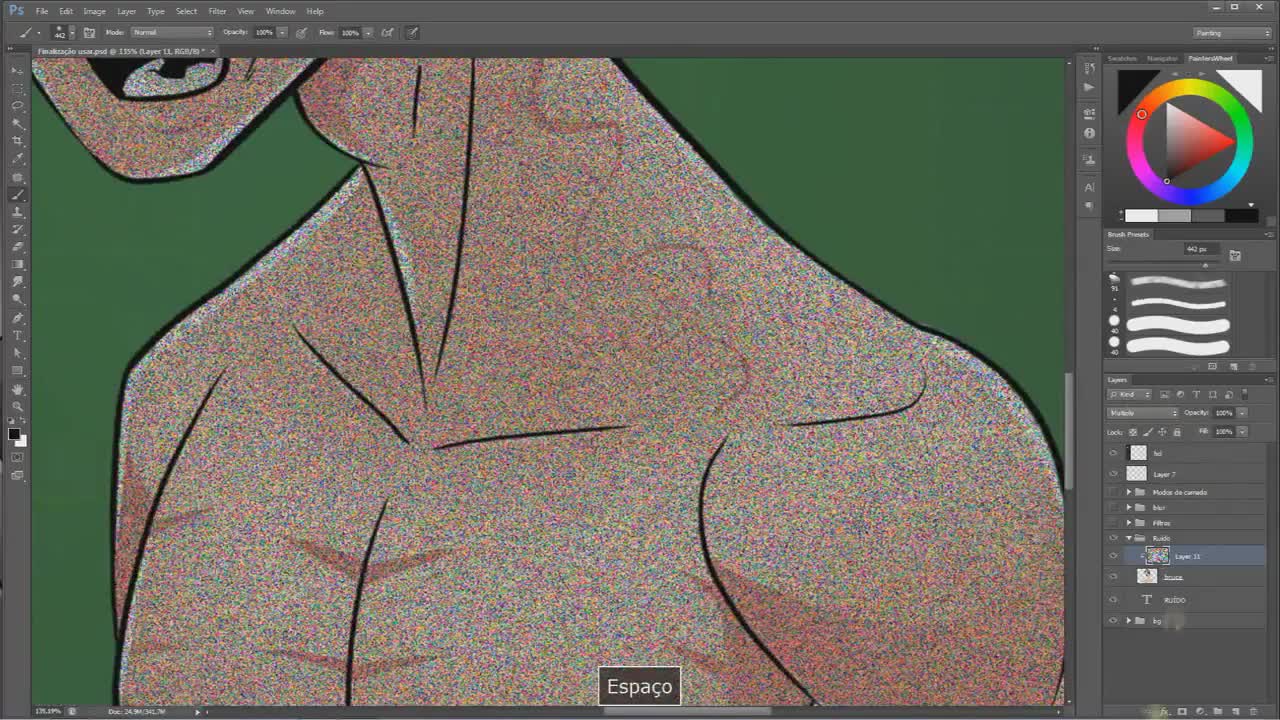This screenshot has width=1280, height=720.
Task: Select the Dodge tool
Action: [x=18, y=299]
